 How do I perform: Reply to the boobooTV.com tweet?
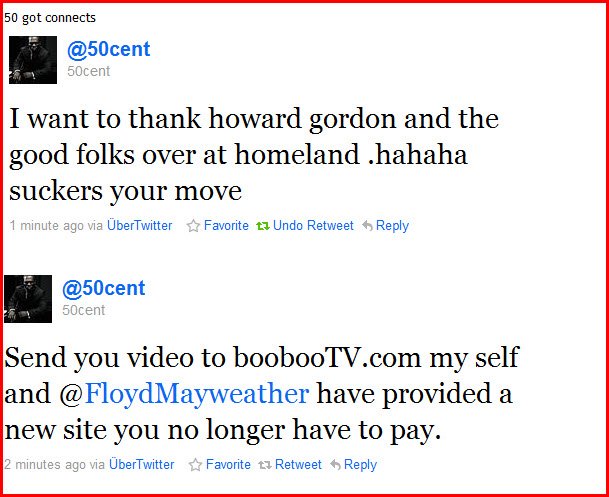click(x=360, y=465)
